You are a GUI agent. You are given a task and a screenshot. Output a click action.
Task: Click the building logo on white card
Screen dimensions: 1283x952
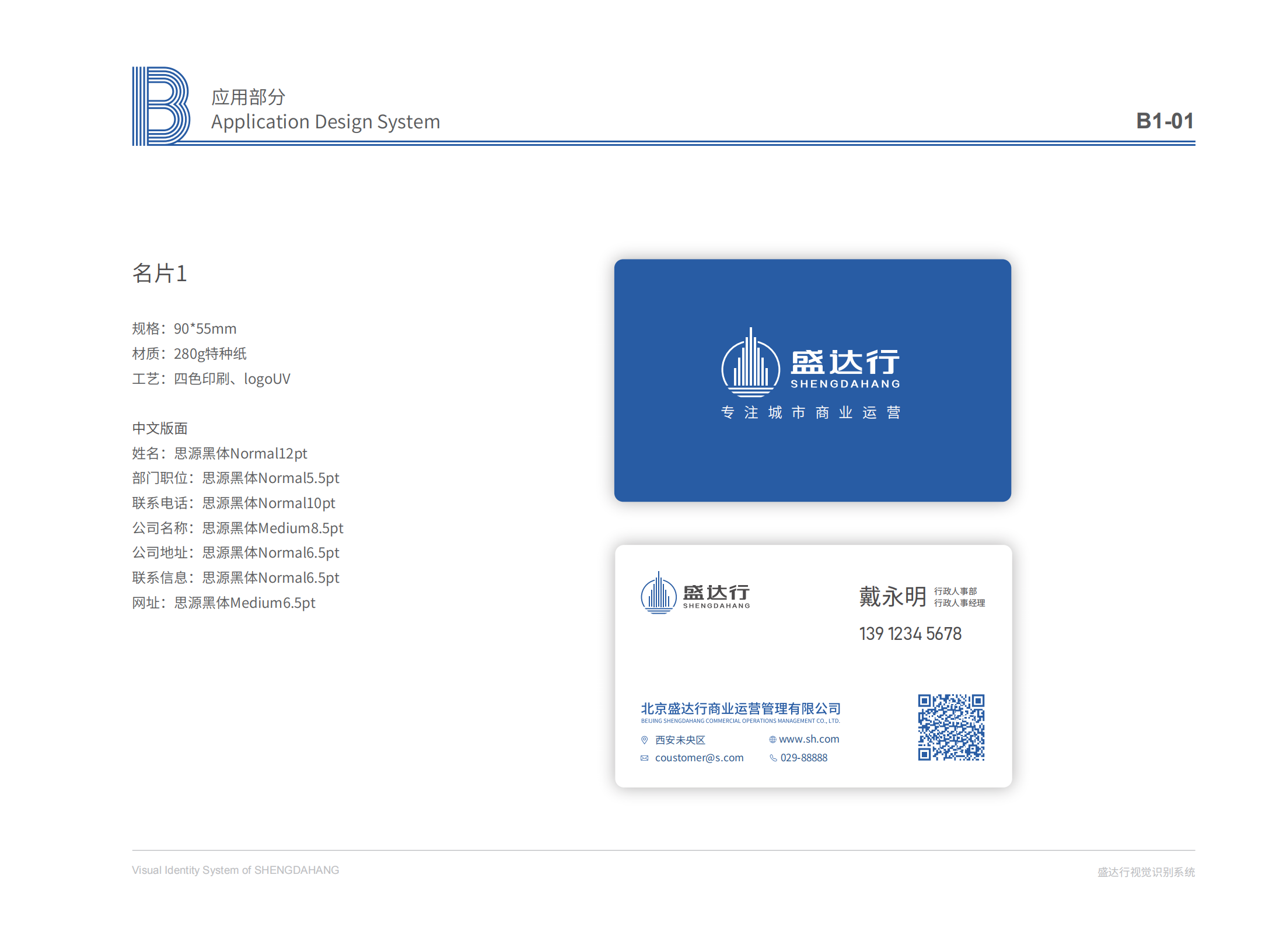tap(658, 593)
